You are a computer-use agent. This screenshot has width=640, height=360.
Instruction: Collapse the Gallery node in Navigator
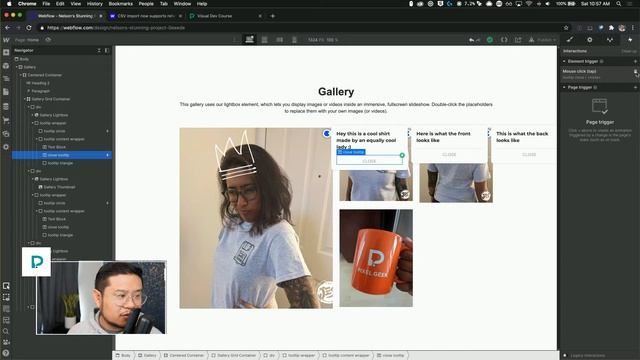(17, 67)
